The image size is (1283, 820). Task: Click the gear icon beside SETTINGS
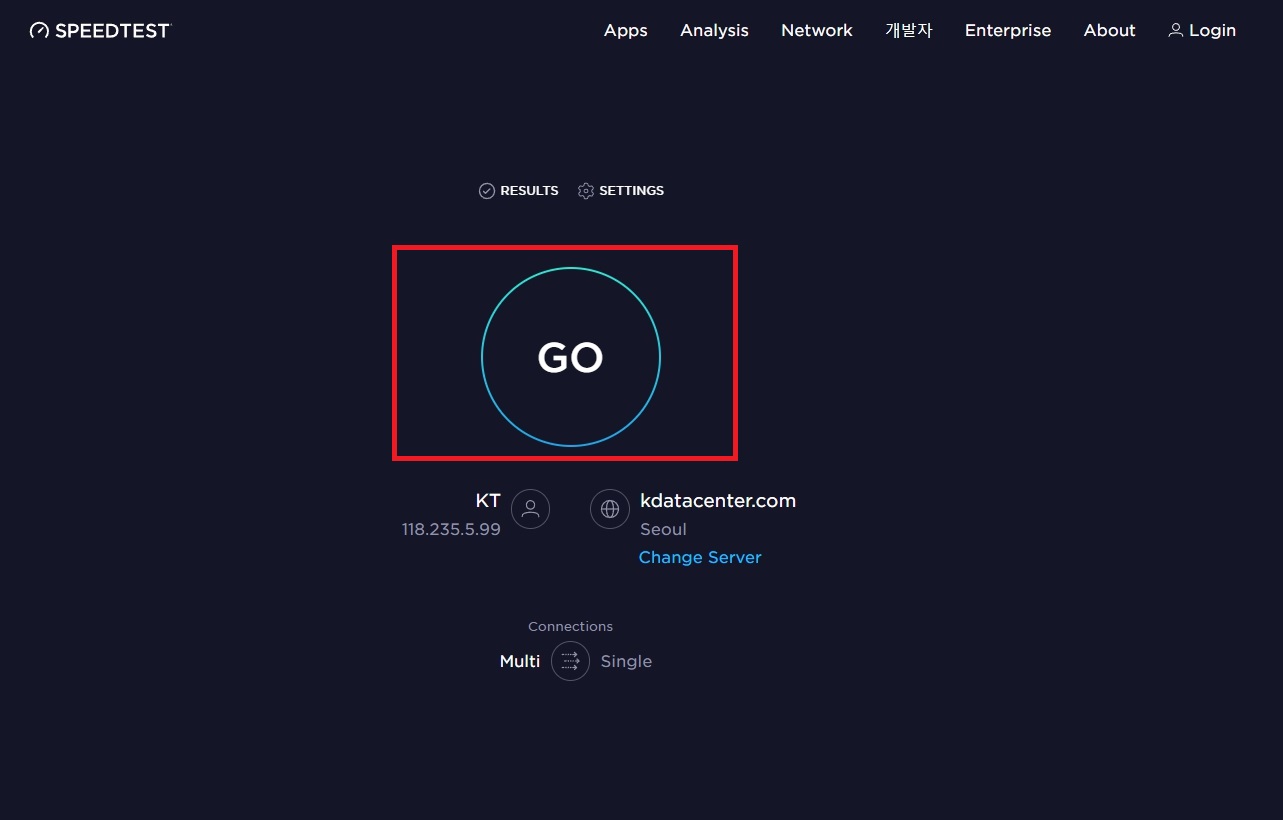click(x=586, y=191)
